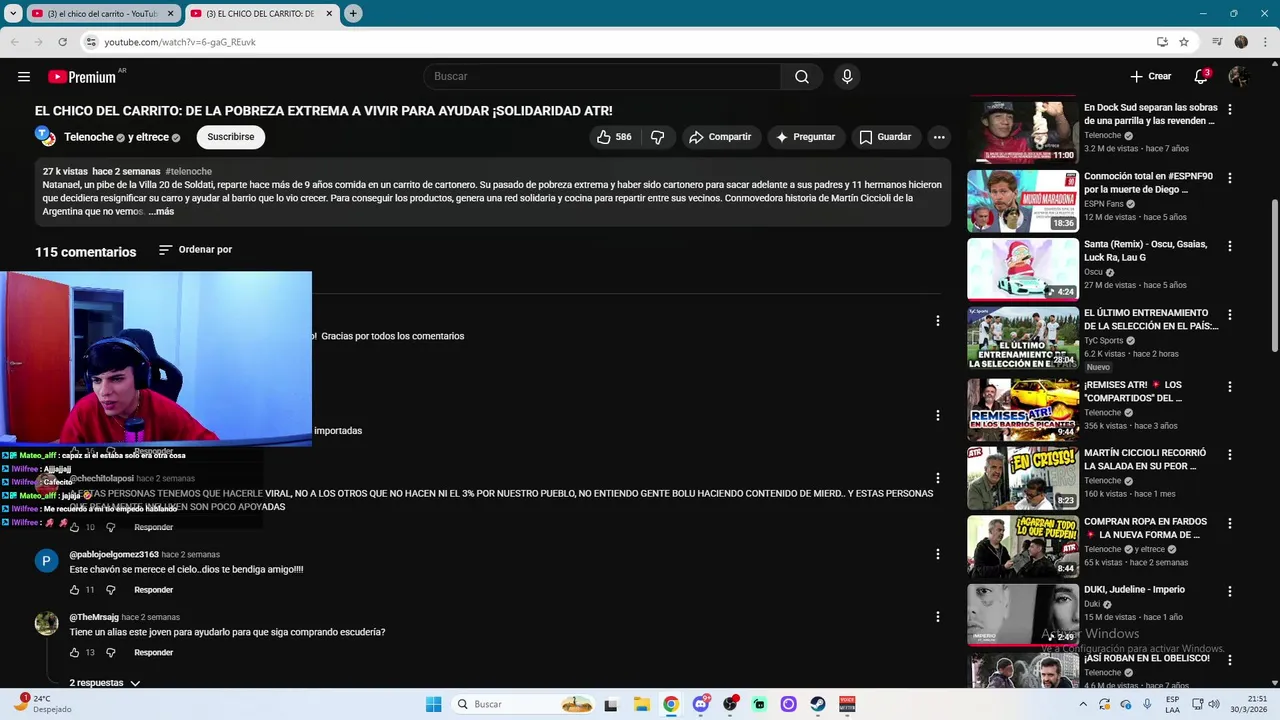Click the Chrome address bar URL
Viewport: 1280px width, 720px height.
[180, 42]
